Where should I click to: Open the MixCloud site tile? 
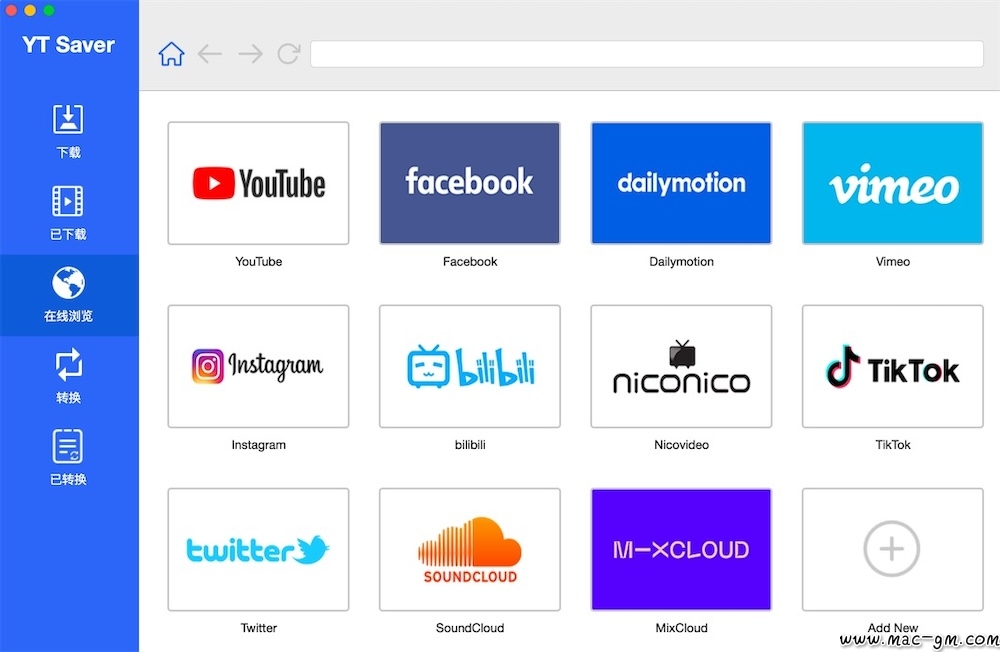(x=681, y=549)
